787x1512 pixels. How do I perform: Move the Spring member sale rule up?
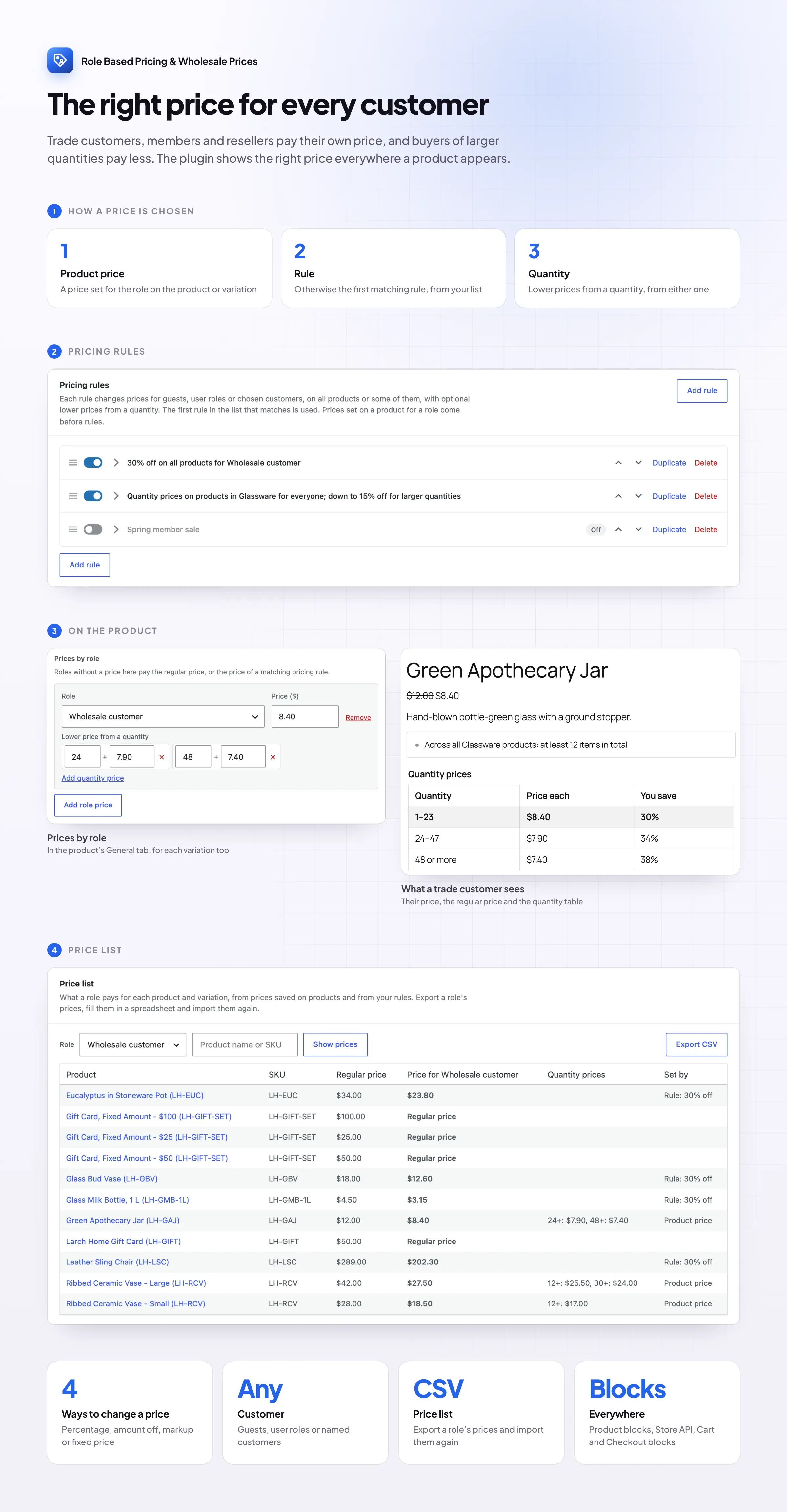coord(618,529)
